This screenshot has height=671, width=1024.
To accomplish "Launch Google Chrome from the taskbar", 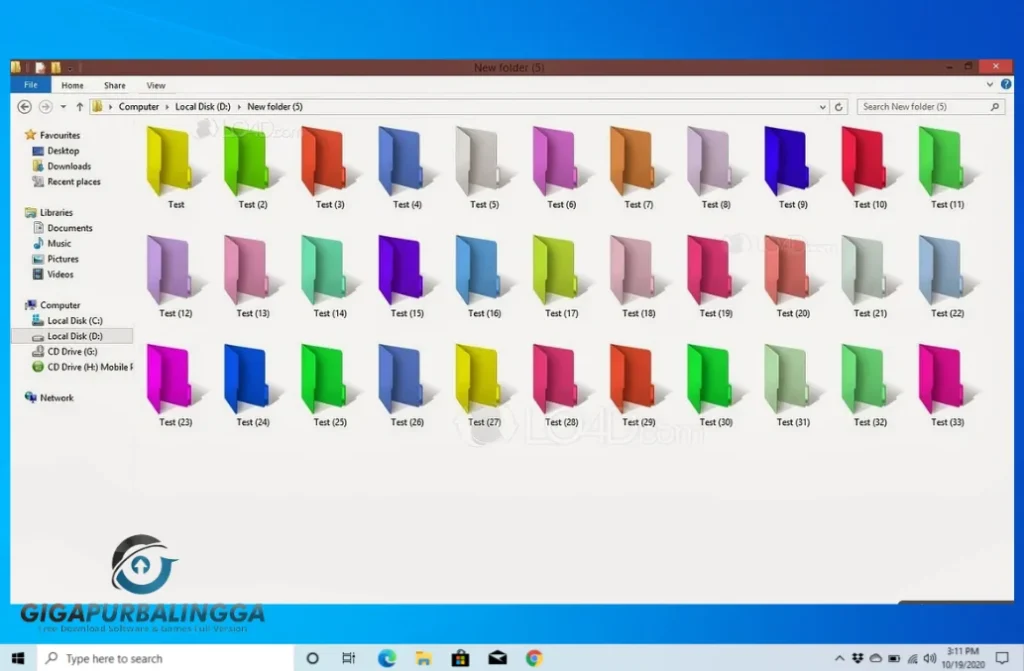I will [533, 657].
